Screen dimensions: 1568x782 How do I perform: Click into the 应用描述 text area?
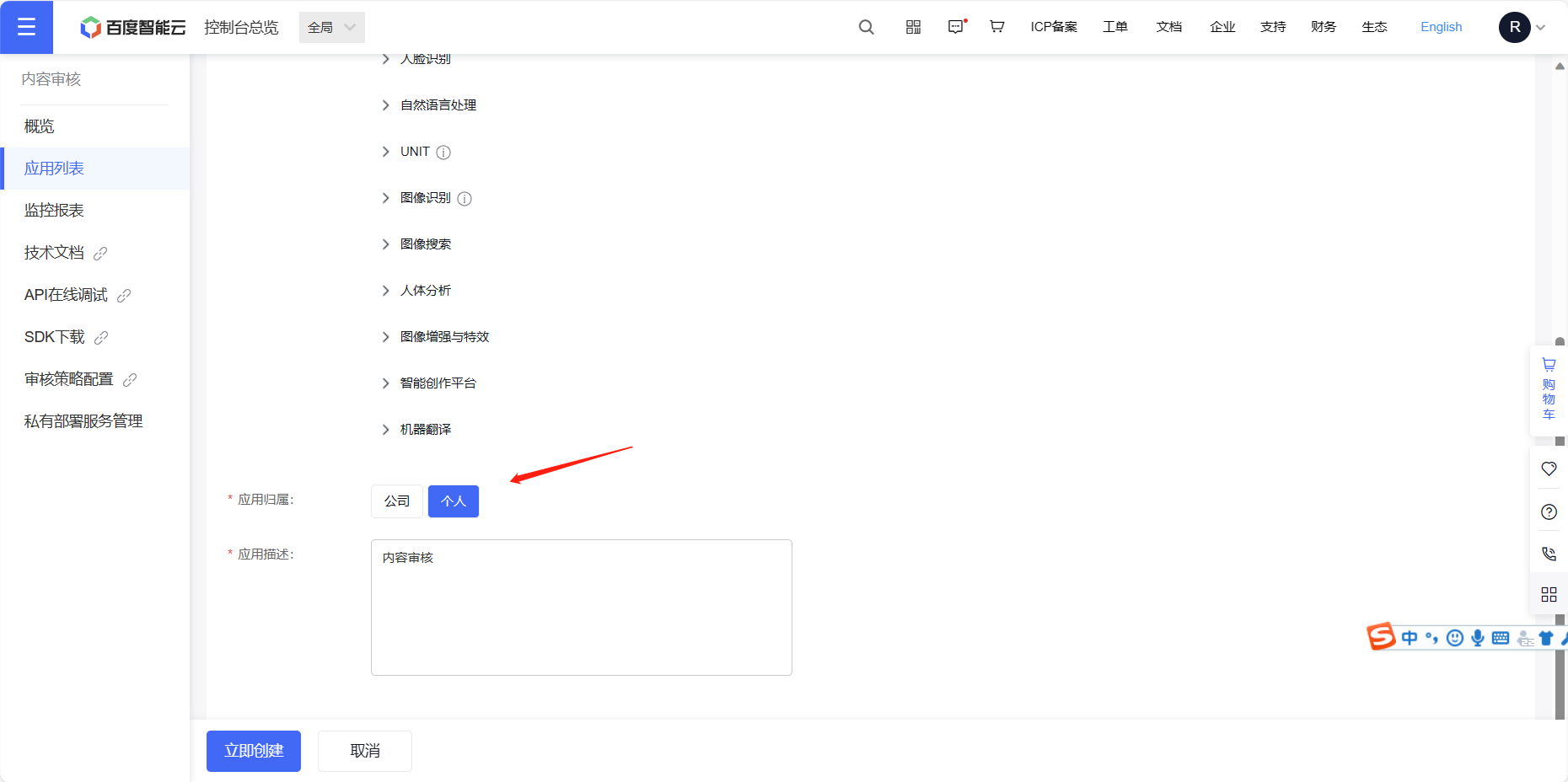click(x=582, y=608)
